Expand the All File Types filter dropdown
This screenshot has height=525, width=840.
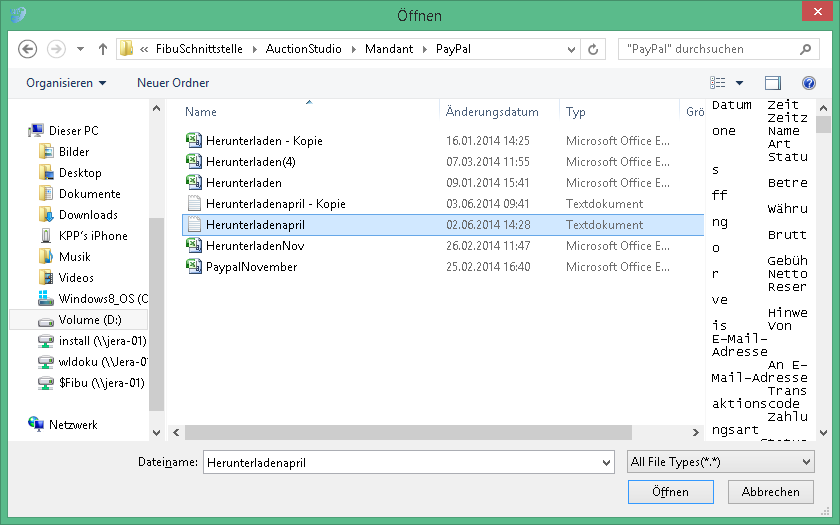click(x=720, y=462)
